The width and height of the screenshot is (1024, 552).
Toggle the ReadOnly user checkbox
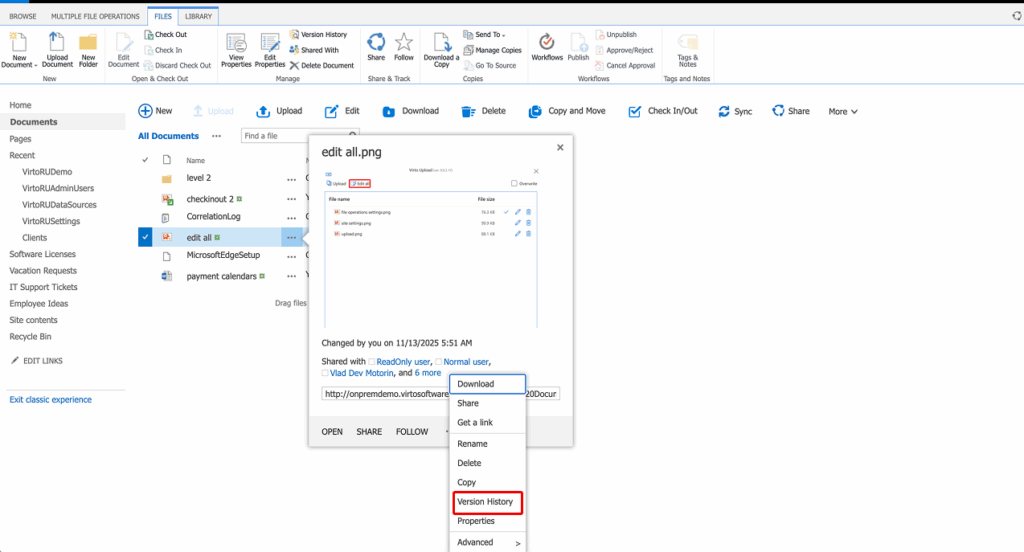pos(373,361)
